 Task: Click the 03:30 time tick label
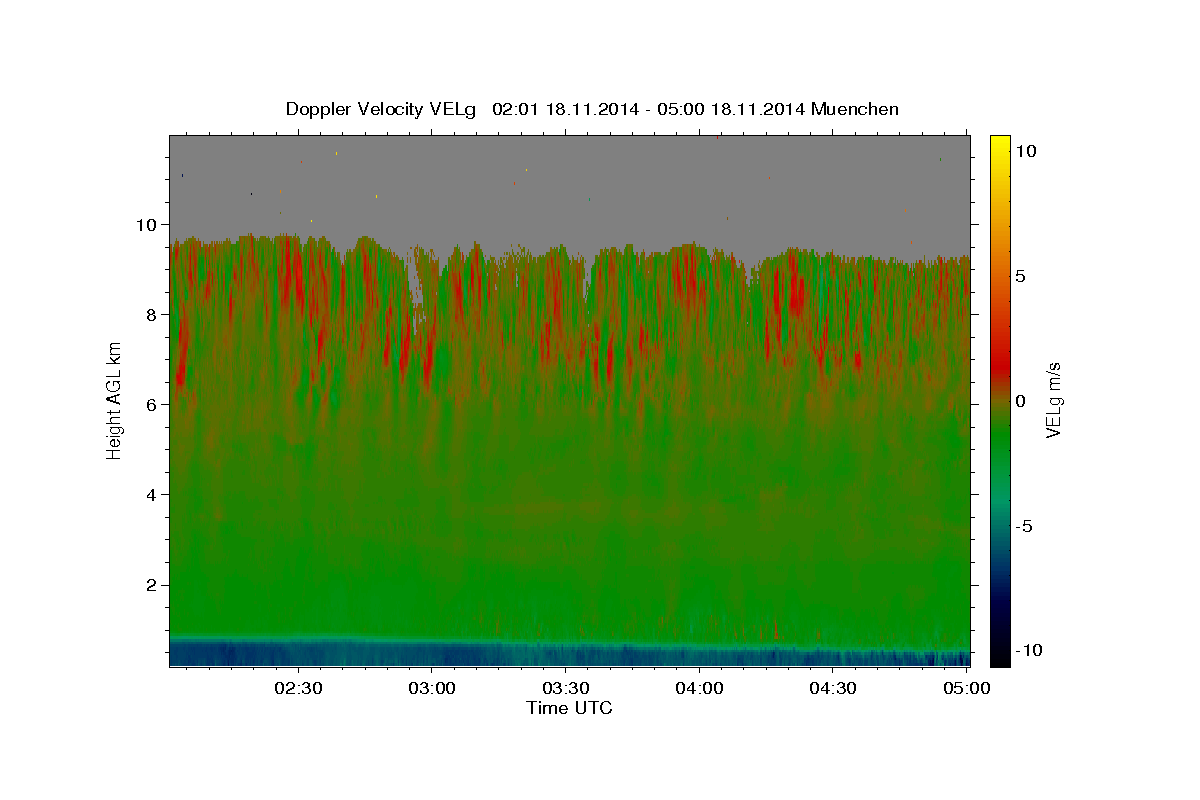(x=565, y=688)
